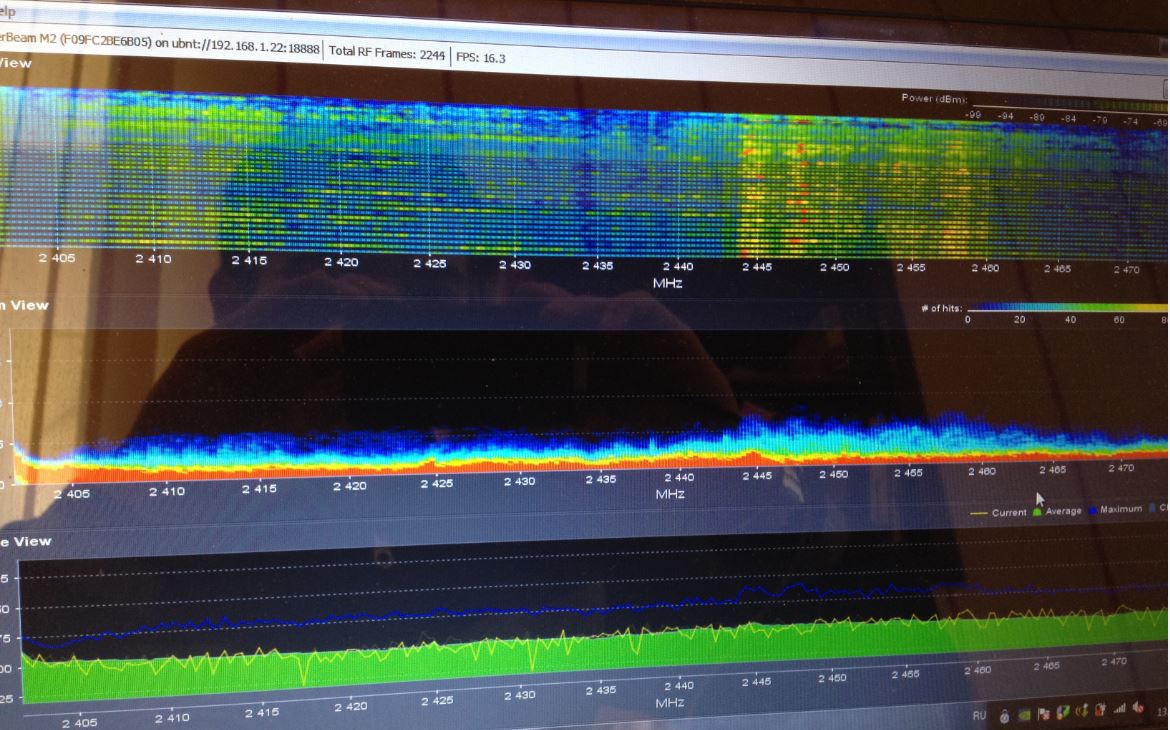Click the -99 value on the Power scale

(974, 115)
